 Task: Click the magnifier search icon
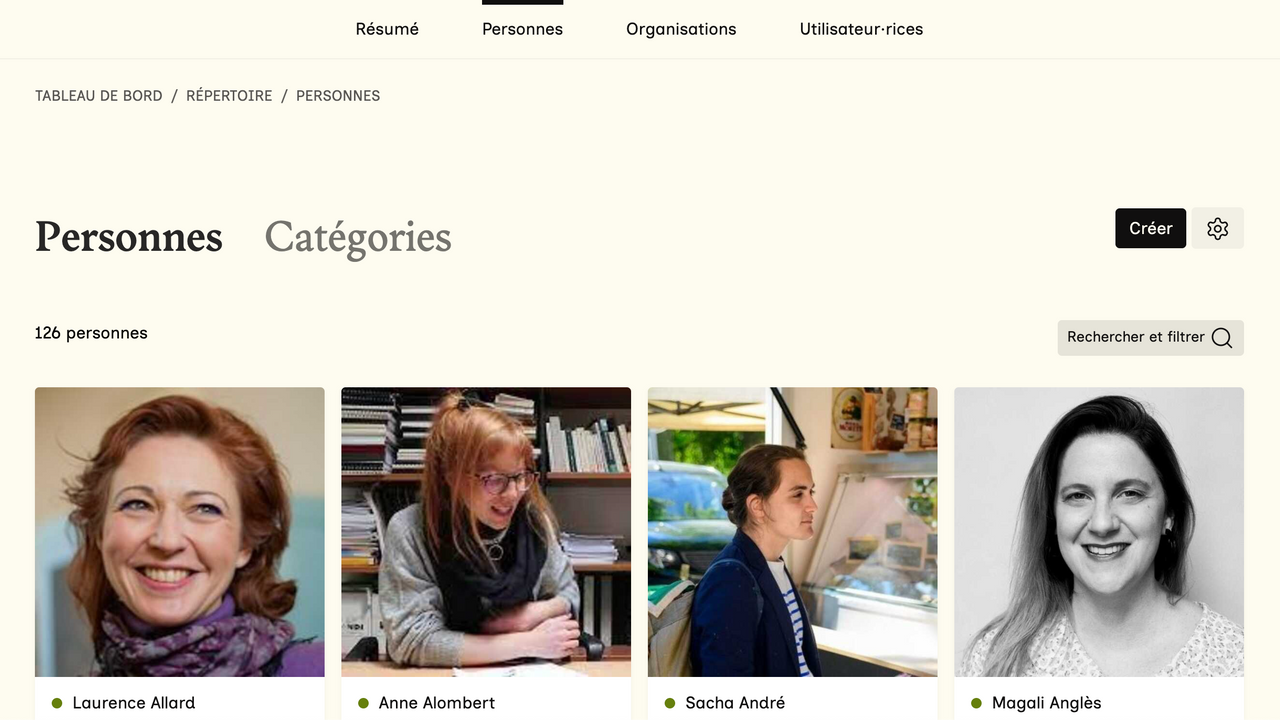point(1222,338)
